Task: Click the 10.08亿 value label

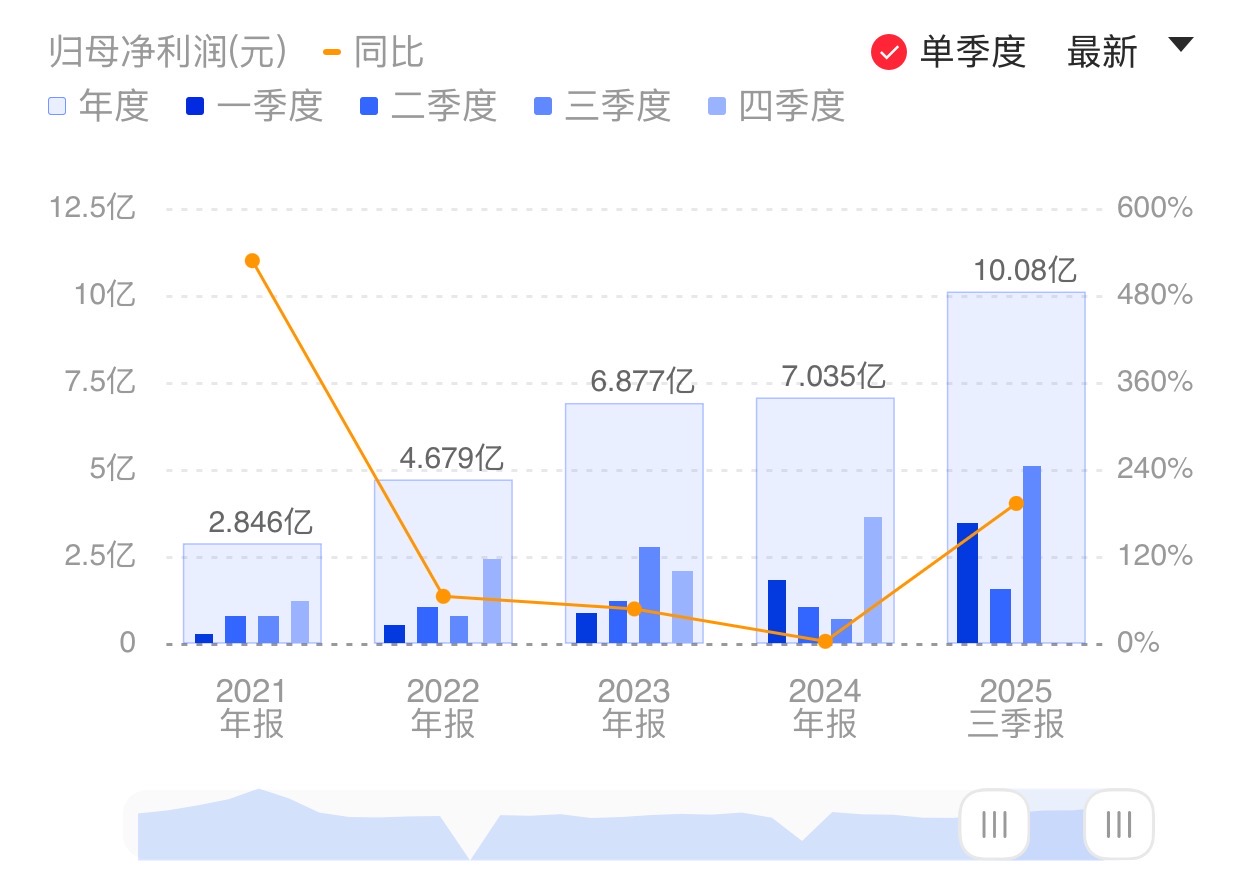Action: pos(1024,270)
